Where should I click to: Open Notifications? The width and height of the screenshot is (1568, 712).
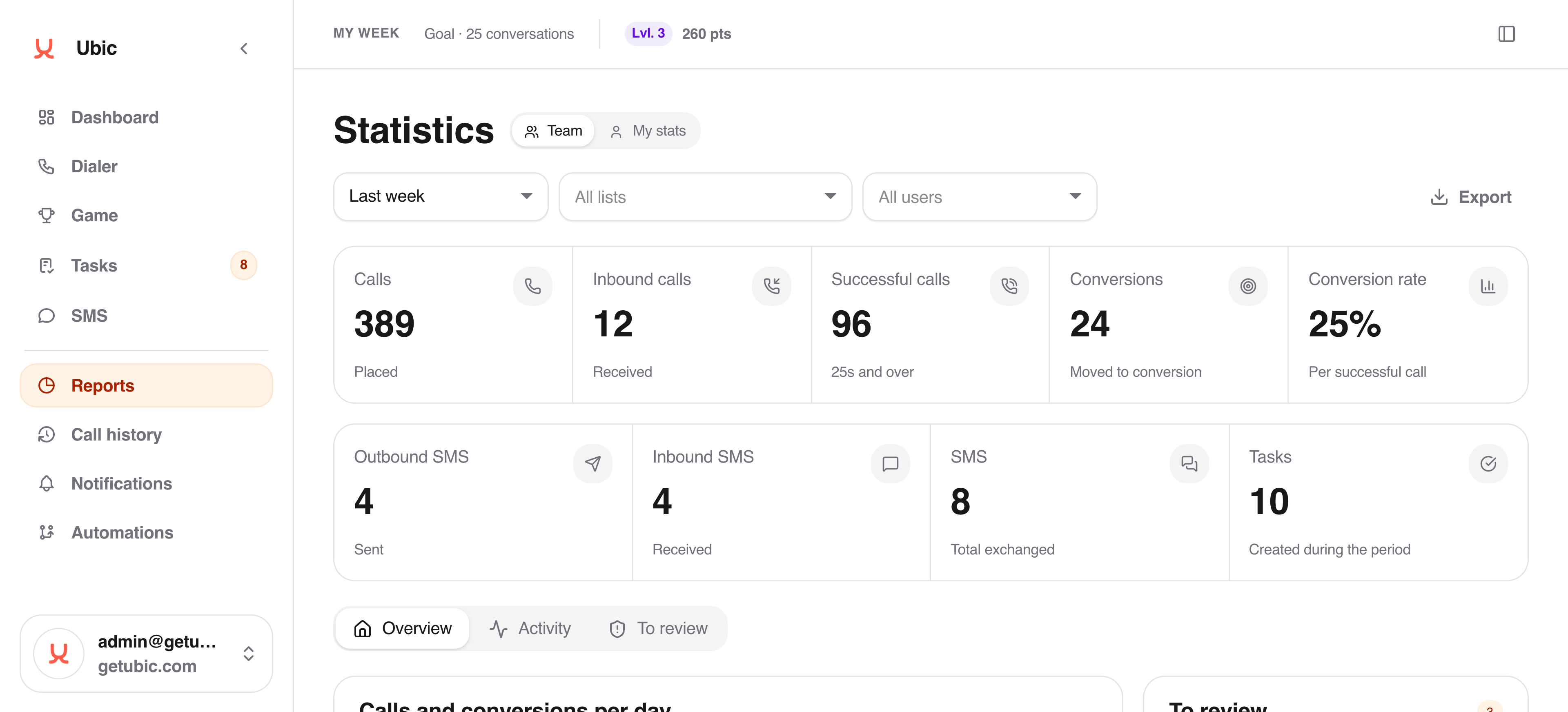coord(146,483)
